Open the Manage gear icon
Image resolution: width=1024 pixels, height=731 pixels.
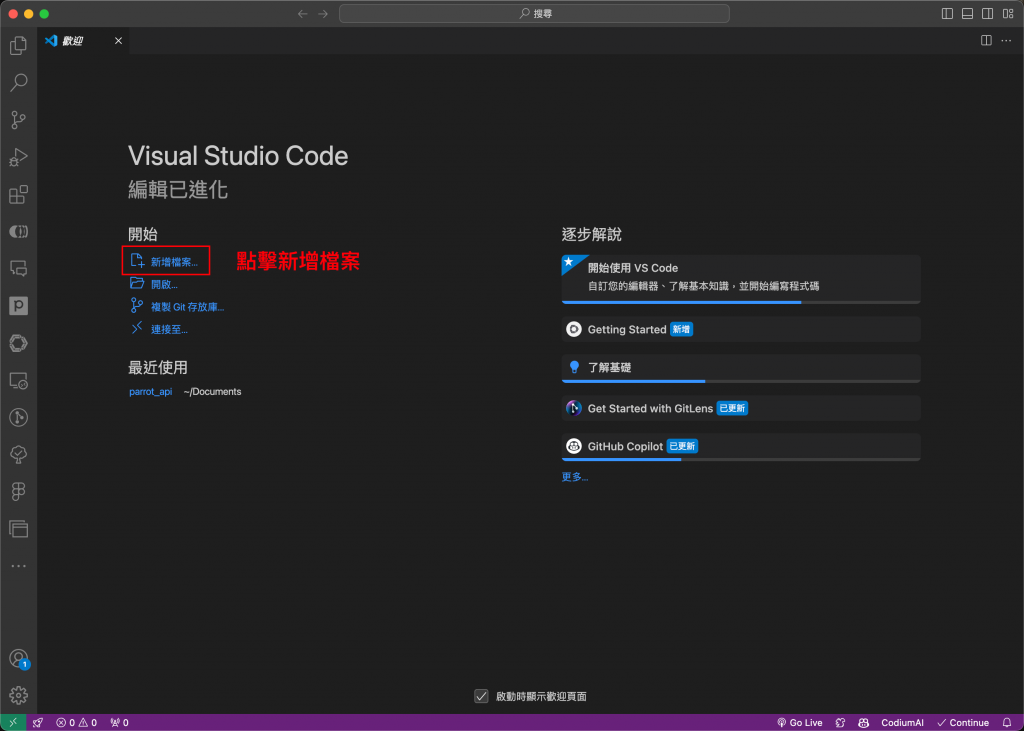coord(18,695)
